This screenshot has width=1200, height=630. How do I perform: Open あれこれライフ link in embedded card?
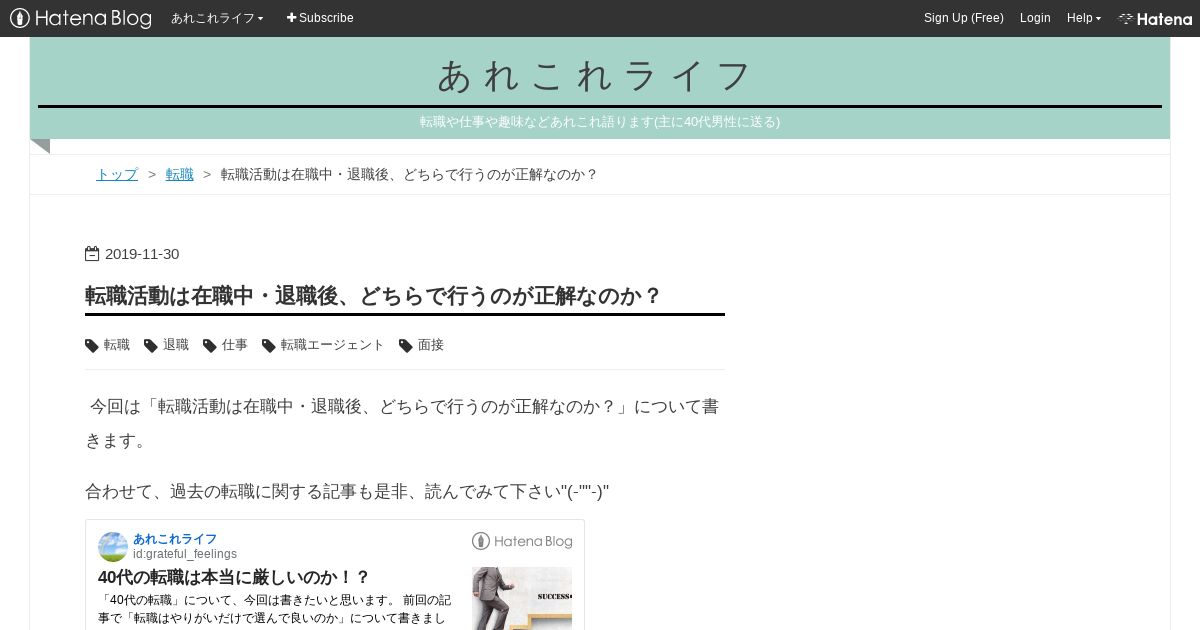pyautogui.click(x=175, y=539)
